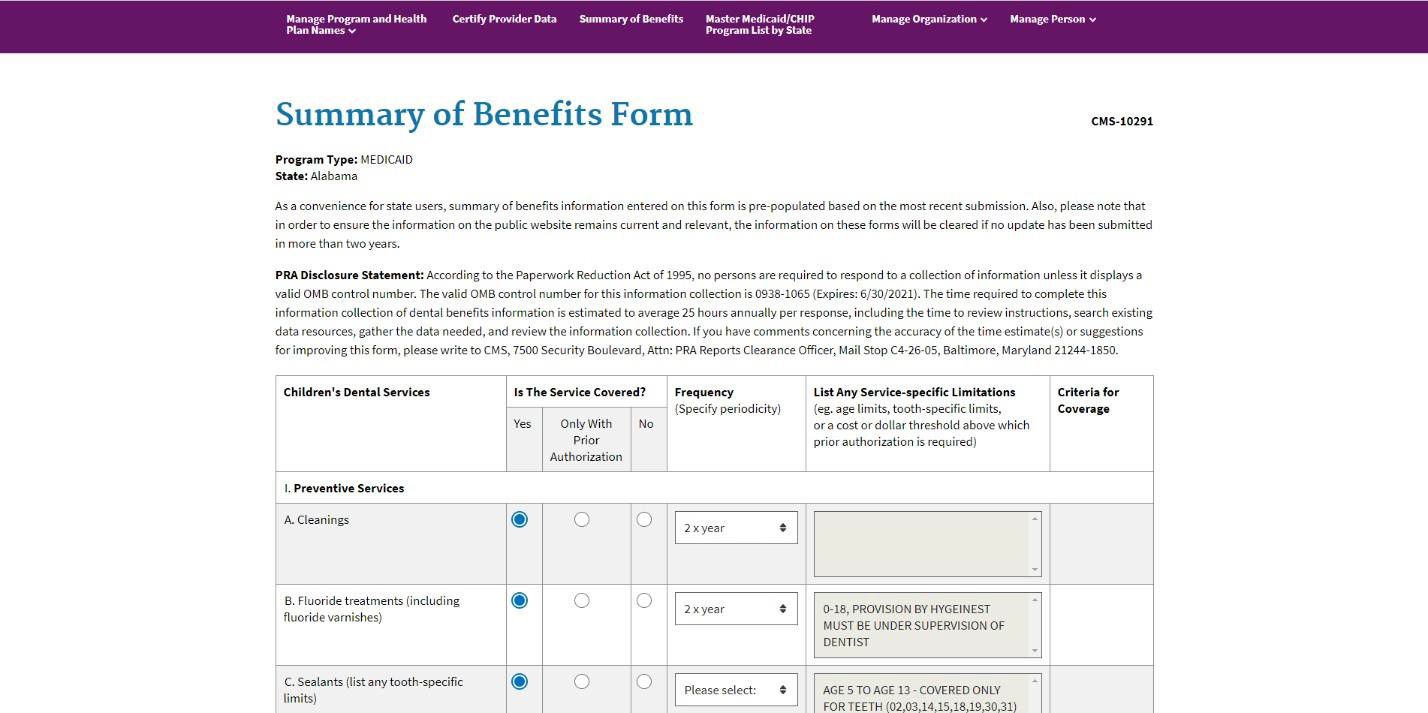
Task: Open Manage Program and Health Plan Names menu
Action: point(356,25)
